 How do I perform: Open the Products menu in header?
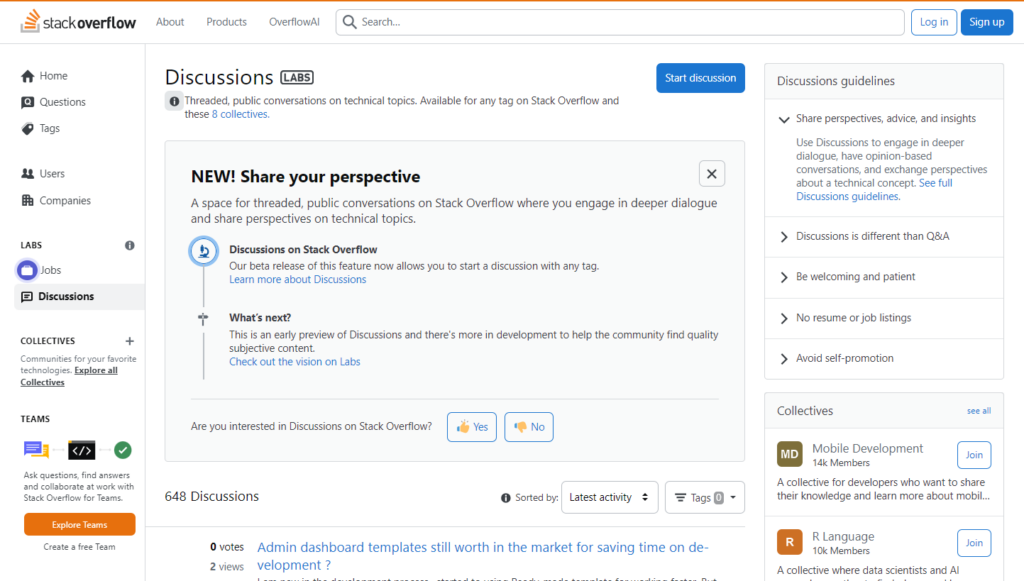tap(226, 22)
